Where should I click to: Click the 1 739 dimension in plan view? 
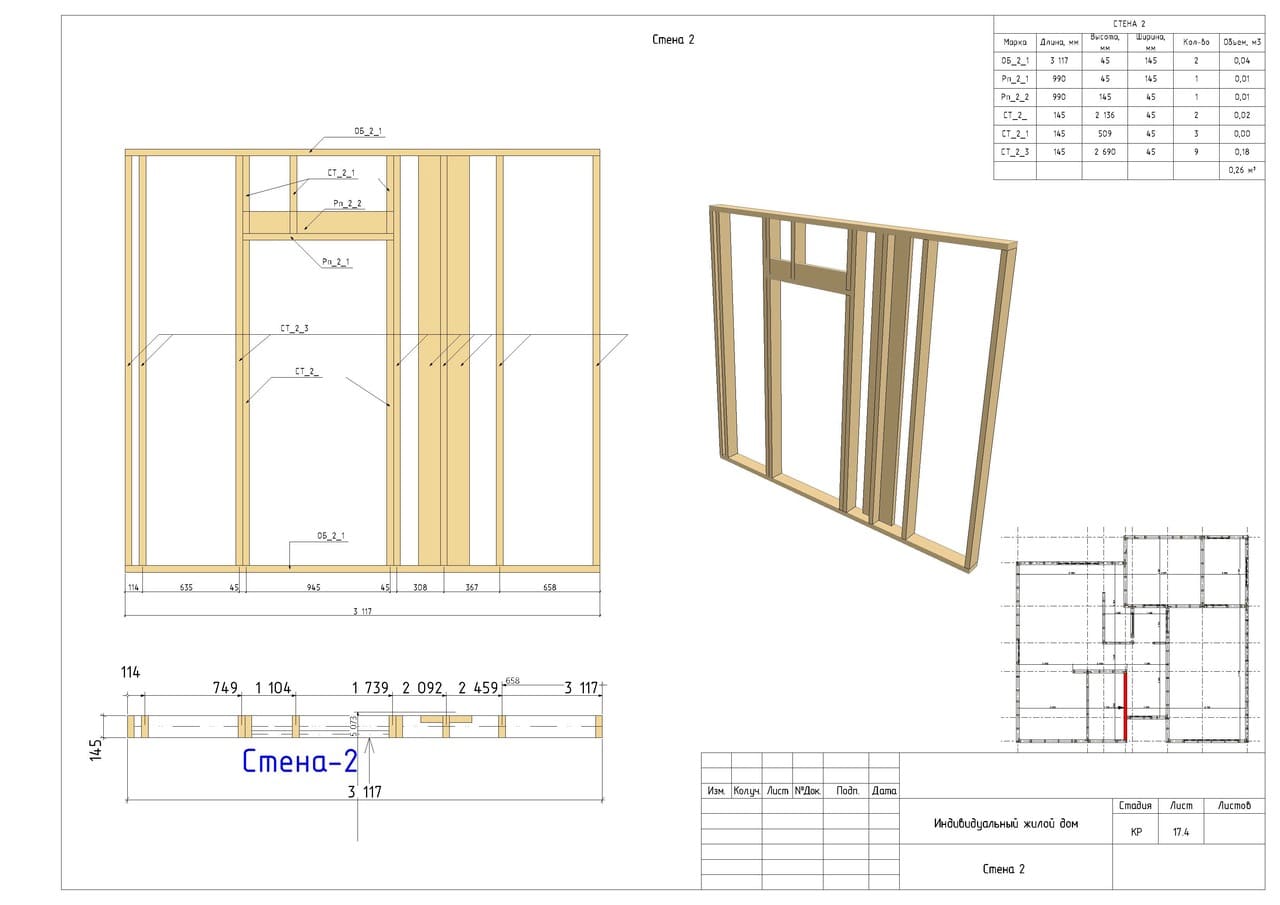point(369,688)
